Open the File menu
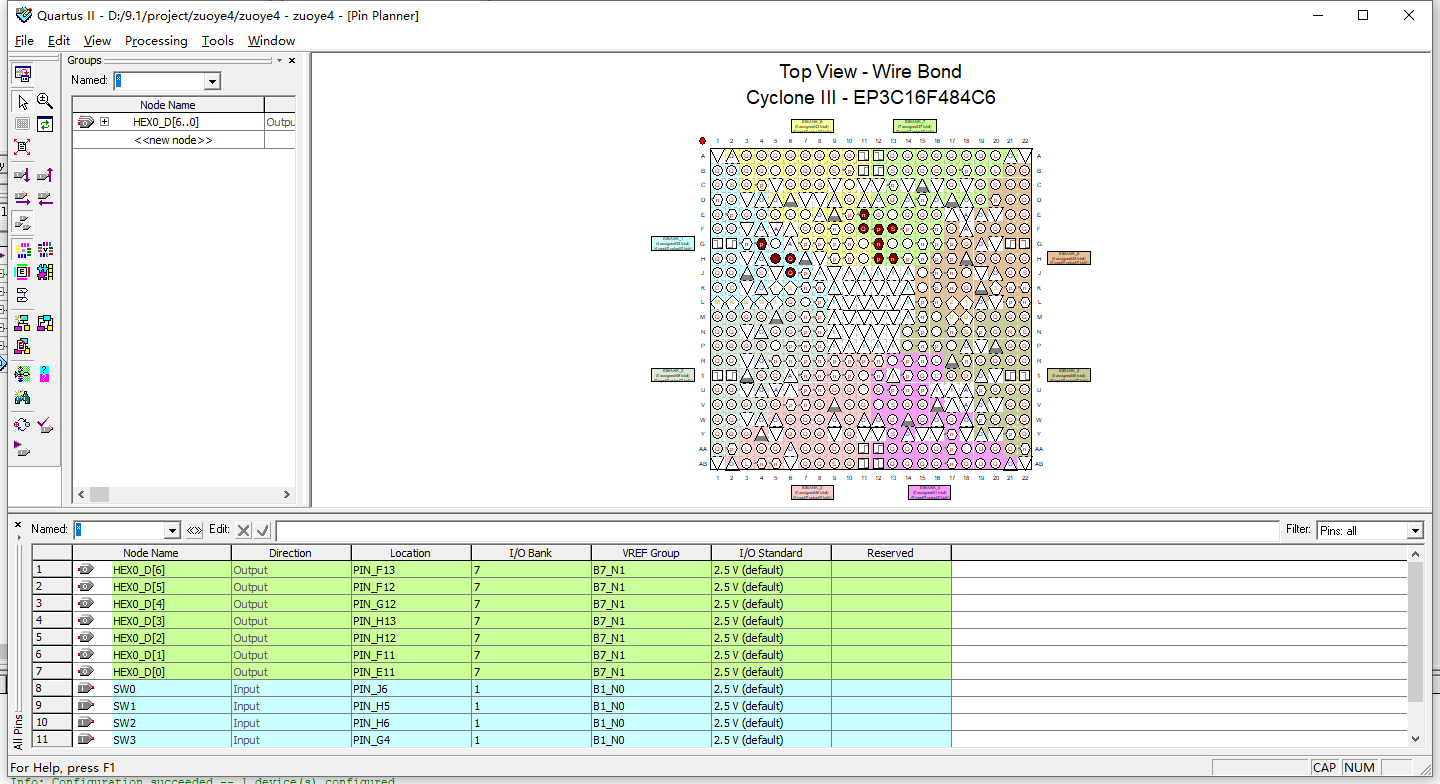 tap(24, 41)
